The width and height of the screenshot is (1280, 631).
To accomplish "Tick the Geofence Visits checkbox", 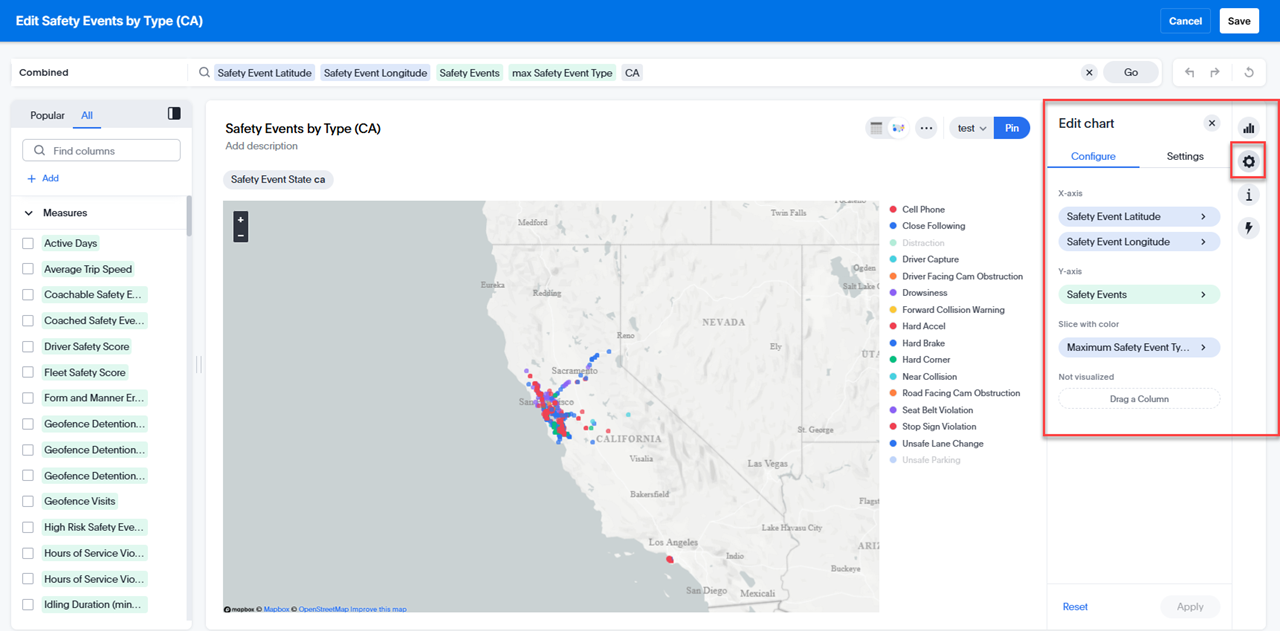I will pyautogui.click(x=28, y=502).
